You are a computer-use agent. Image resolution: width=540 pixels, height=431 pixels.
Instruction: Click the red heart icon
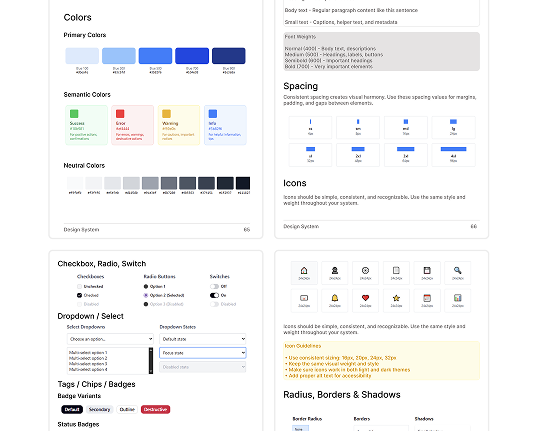click(365, 298)
